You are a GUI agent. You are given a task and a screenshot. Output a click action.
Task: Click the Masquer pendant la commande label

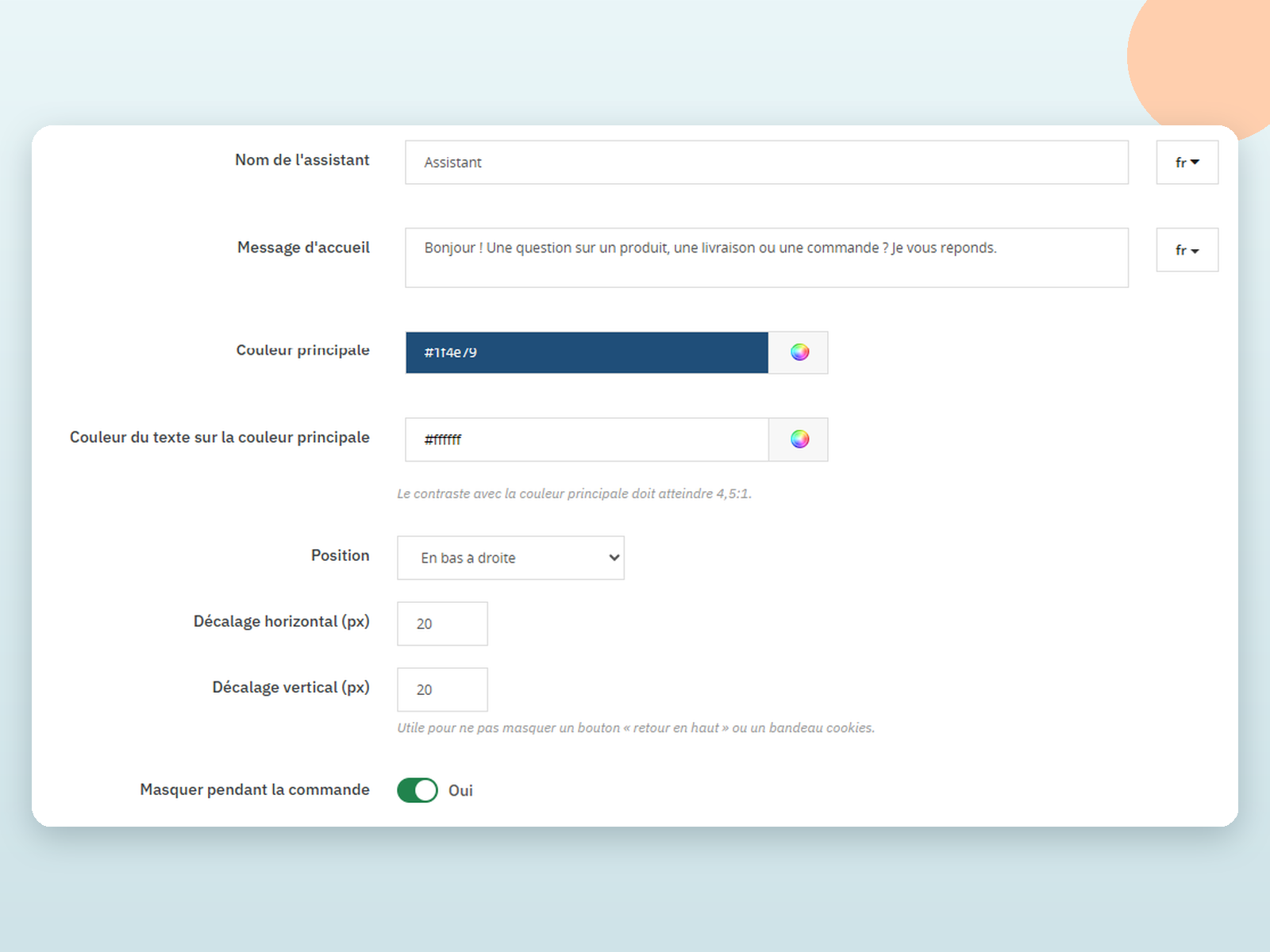[x=255, y=789]
